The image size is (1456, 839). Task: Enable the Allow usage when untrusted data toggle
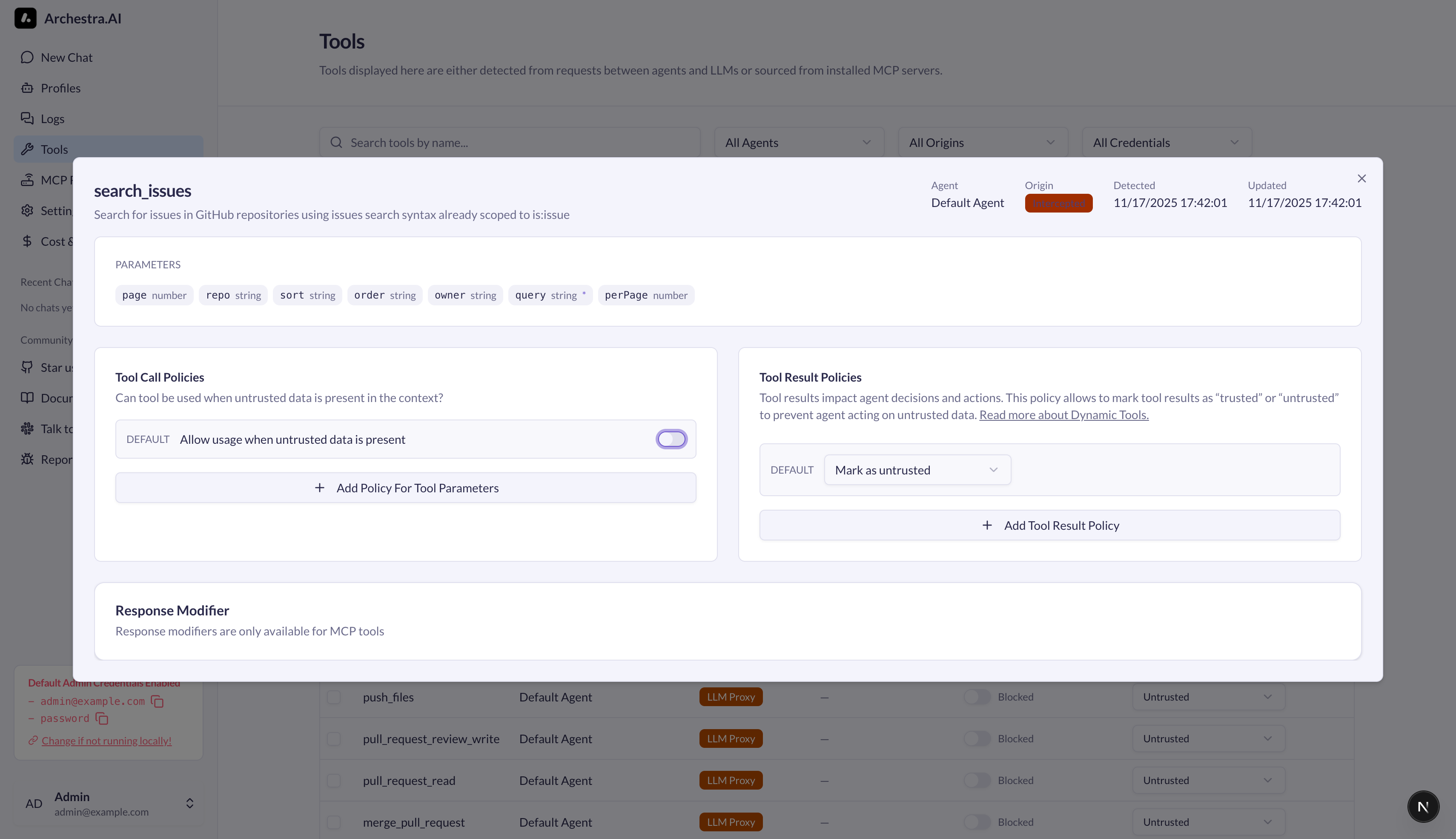point(671,439)
